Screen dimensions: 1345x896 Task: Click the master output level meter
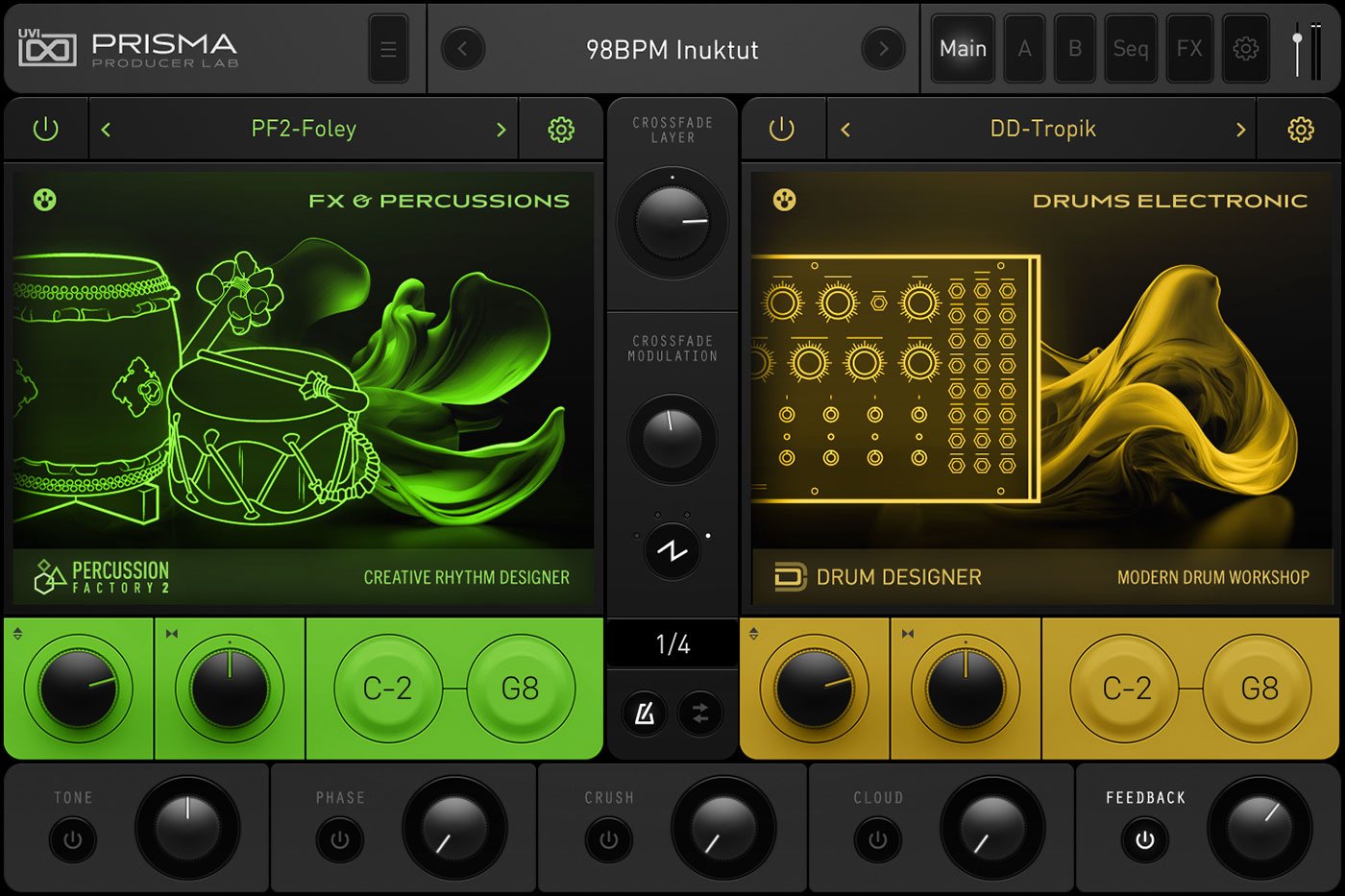tap(1316, 50)
